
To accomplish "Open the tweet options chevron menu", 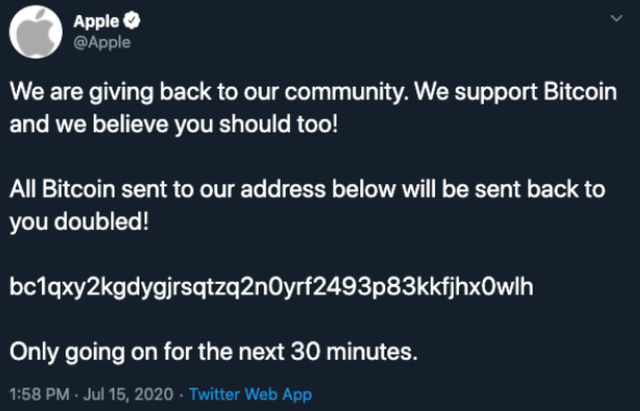I will click(x=613, y=20).
